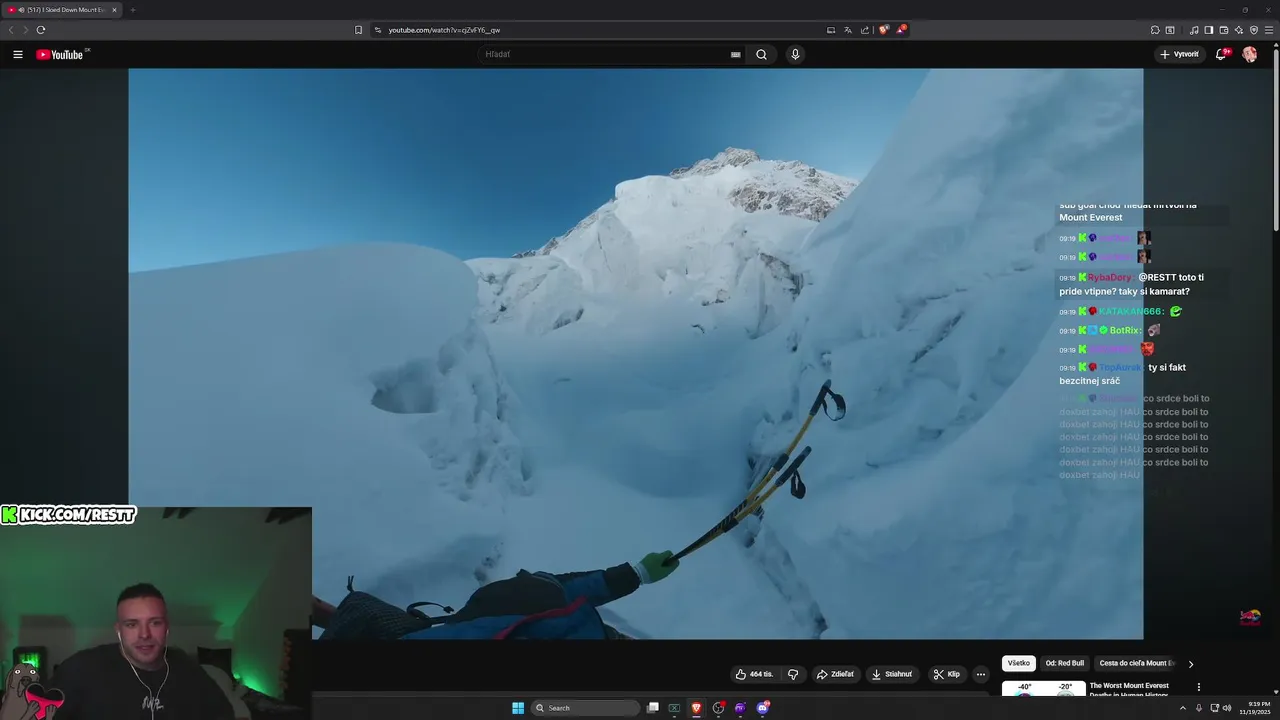Screen dimensions: 1280x720
Task: Click the browser back arrow
Action: pyautogui.click(x=11, y=30)
